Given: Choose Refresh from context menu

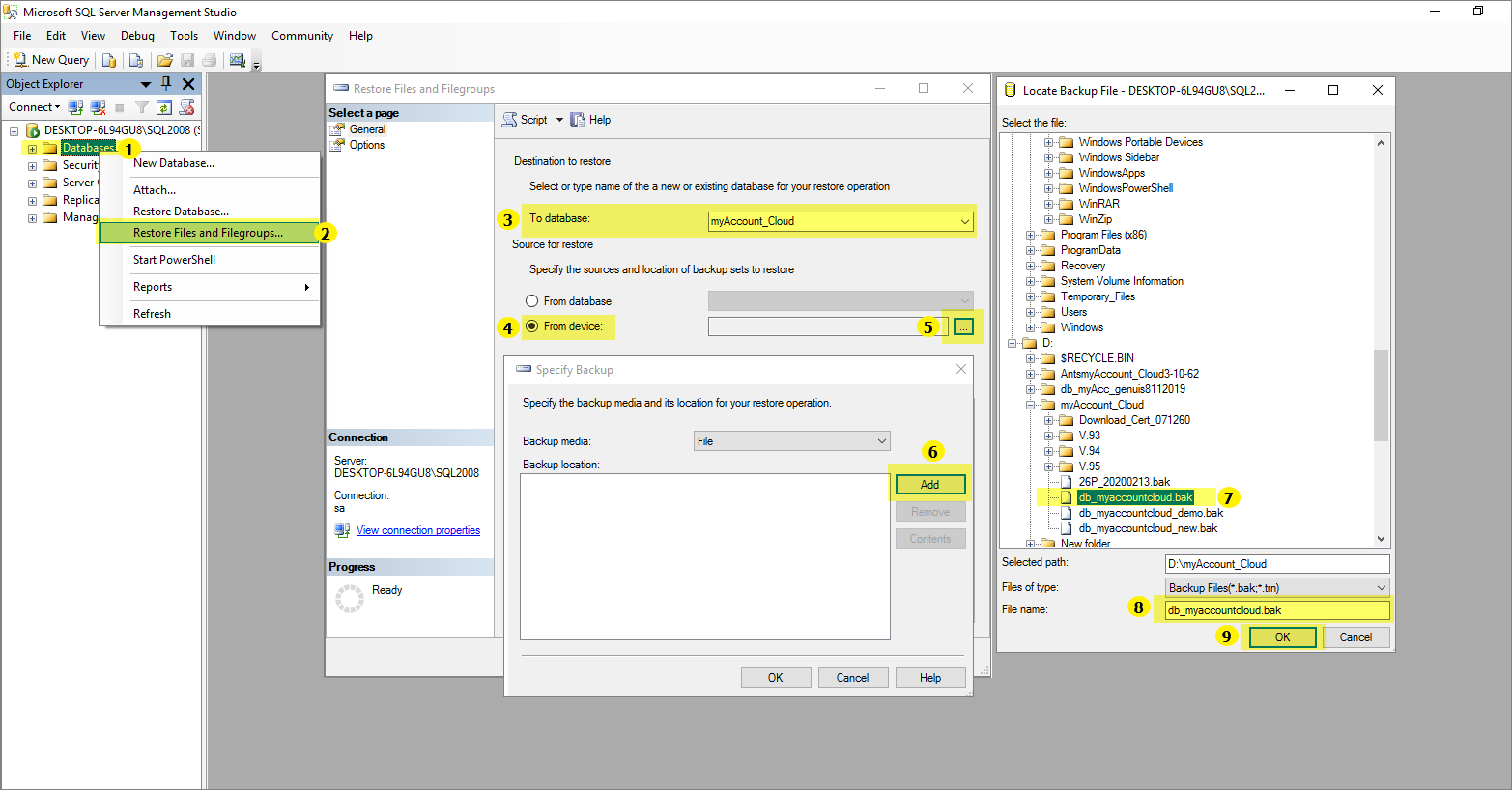Looking at the screenshot, I should click(210, 314).
